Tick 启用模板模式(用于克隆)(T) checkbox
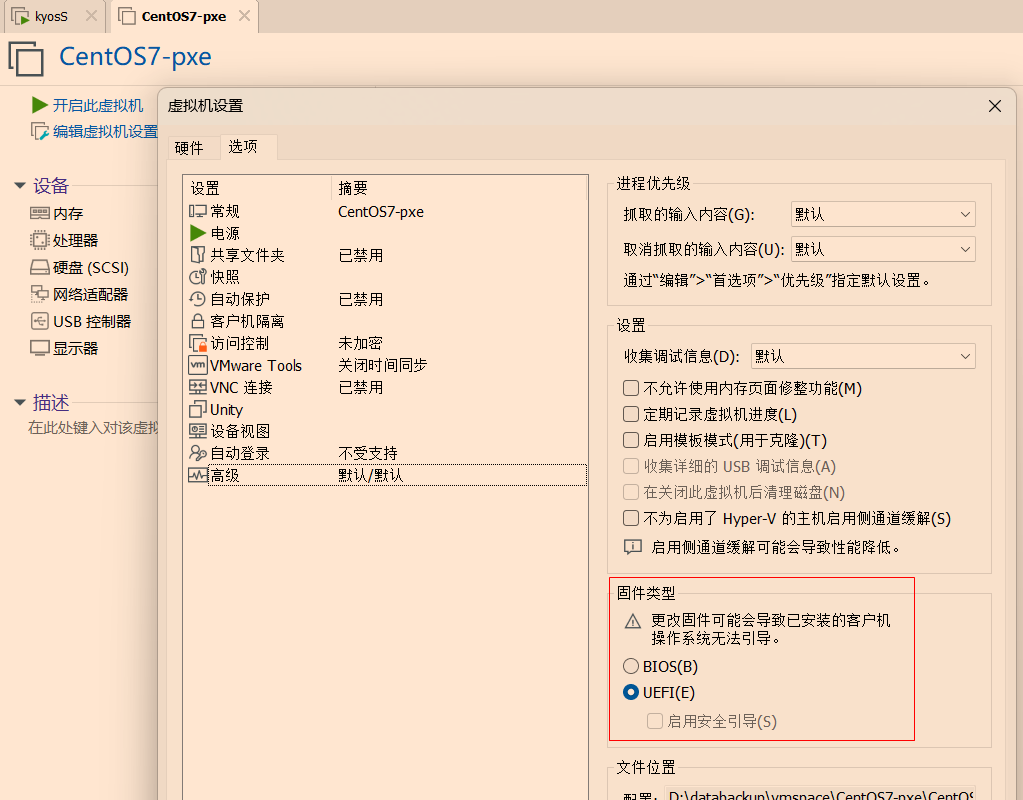This screenshot has width=1023, height=800. 631,440
